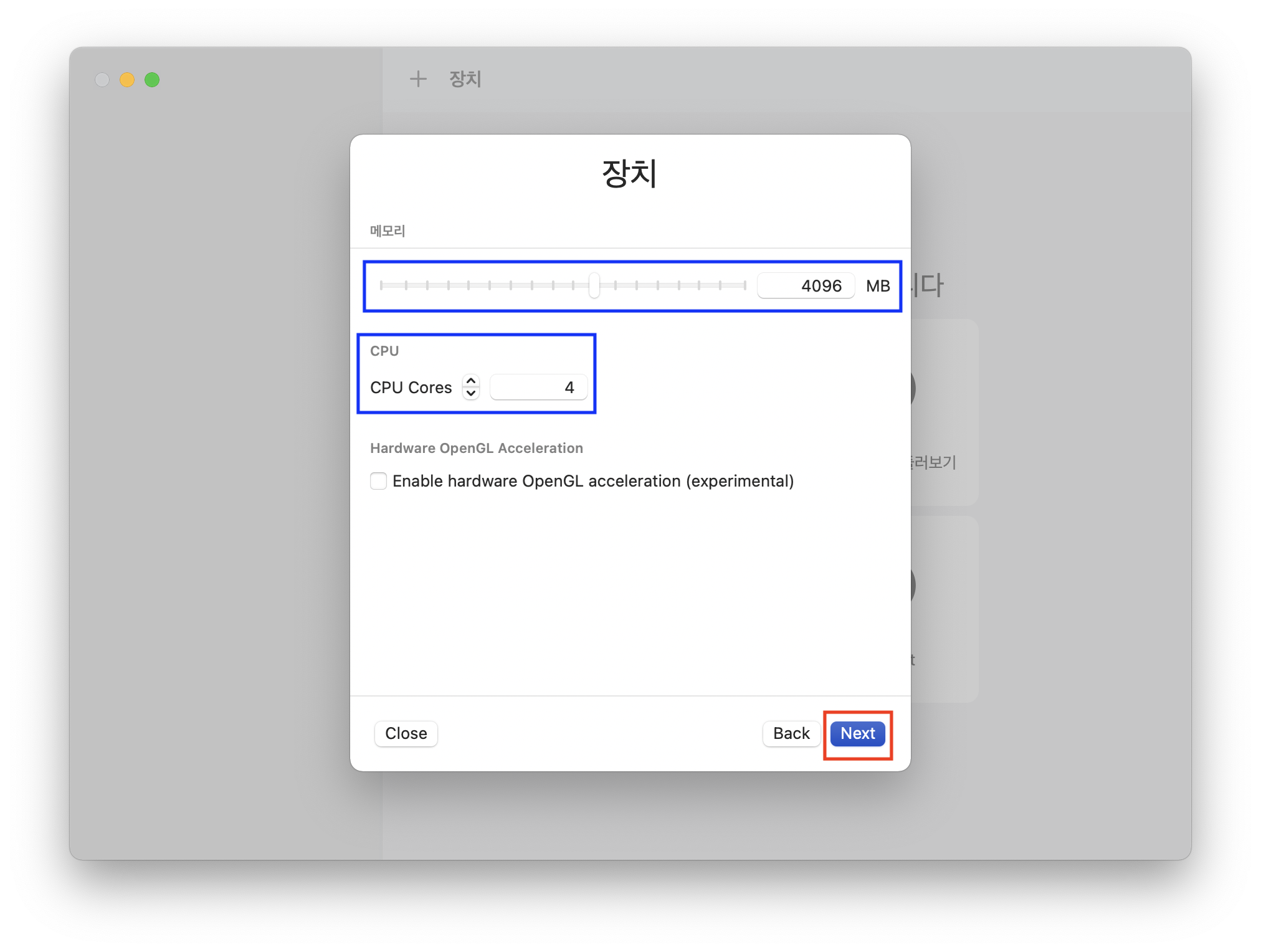Click the 장치 title in the toolbar
Image resolution: width=1261 pixels, height=952 pixels.
coord(465,79)
